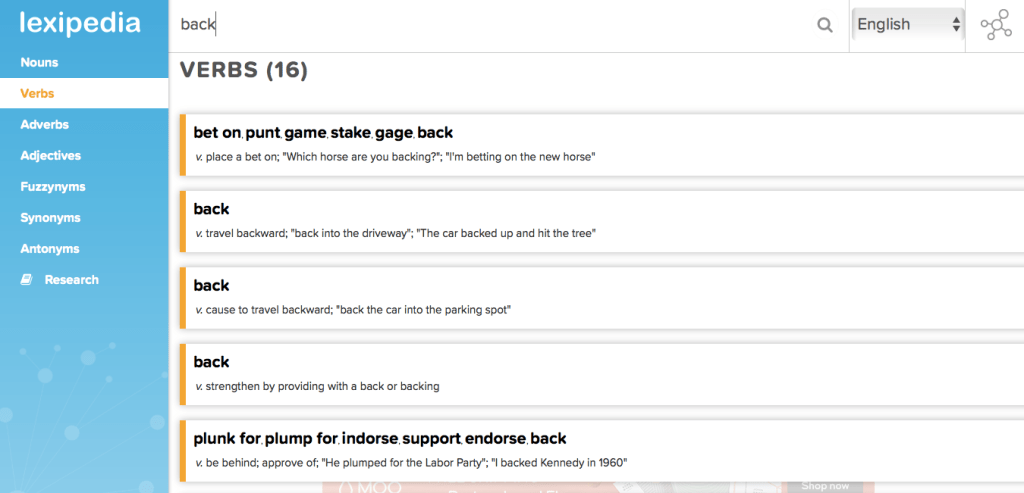
Task: Select the Nouns sidebar tab
Action: [39, 62]
